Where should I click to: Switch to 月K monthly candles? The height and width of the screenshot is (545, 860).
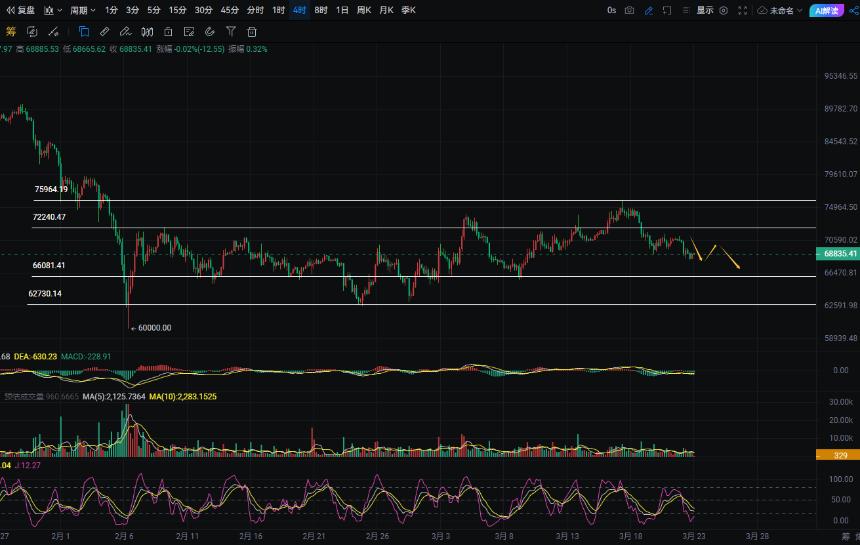(x=386, y=10)
